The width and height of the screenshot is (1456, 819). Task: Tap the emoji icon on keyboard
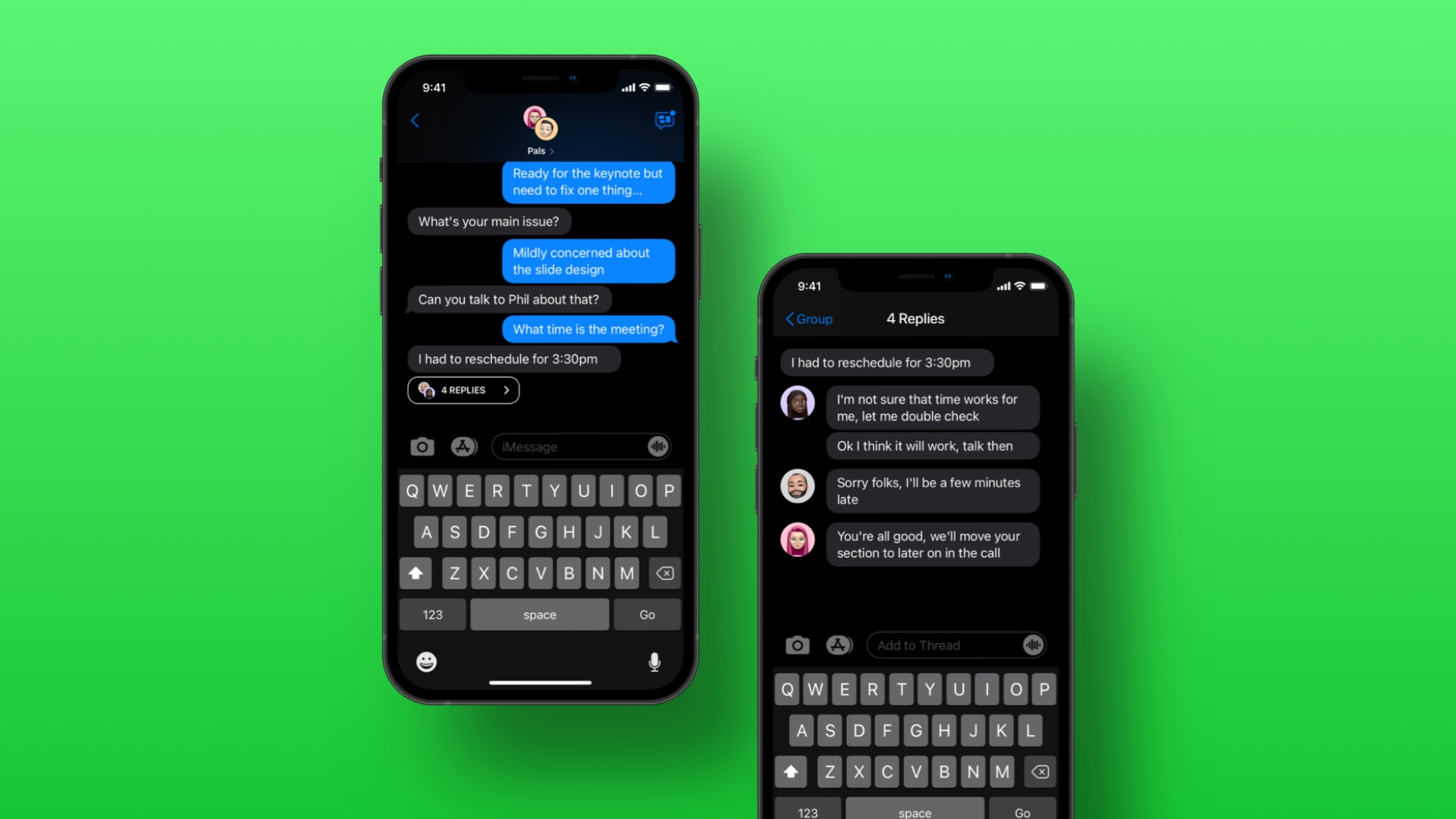[427, 662]
